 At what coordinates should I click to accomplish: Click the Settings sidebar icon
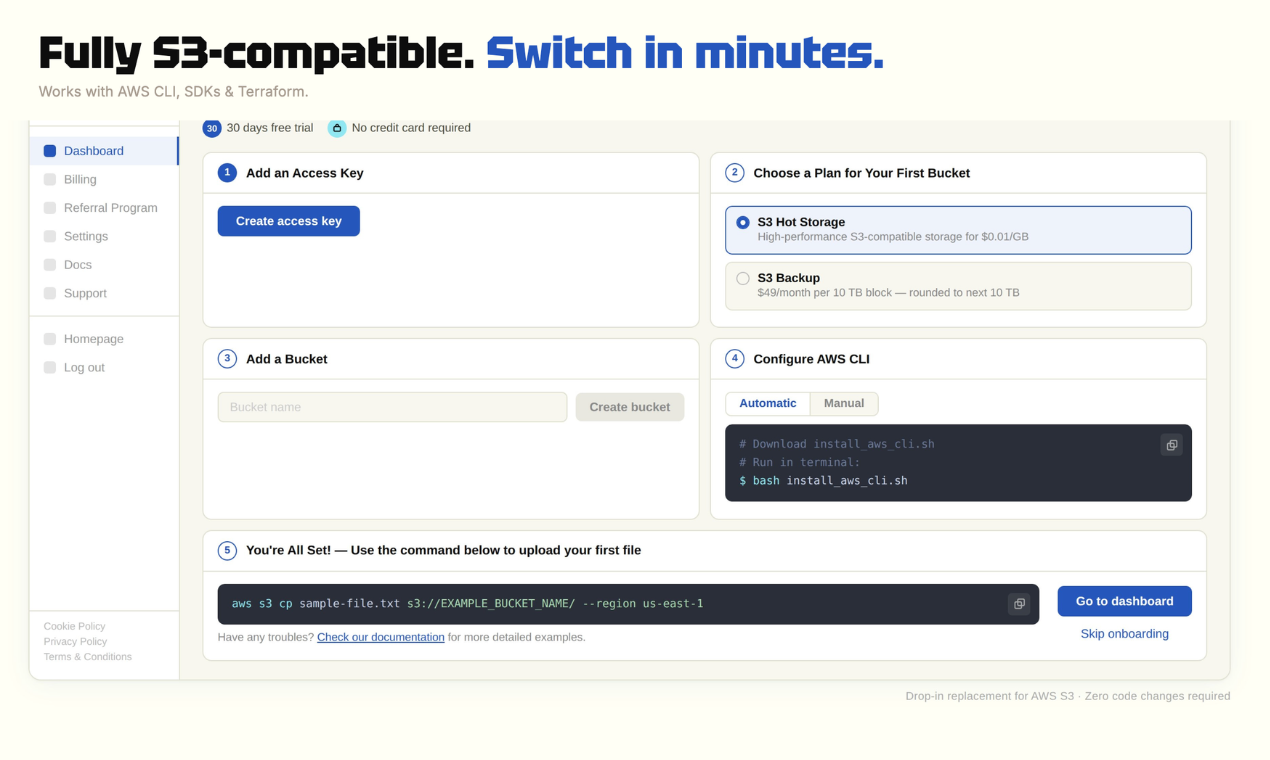(x=50, y=237)
